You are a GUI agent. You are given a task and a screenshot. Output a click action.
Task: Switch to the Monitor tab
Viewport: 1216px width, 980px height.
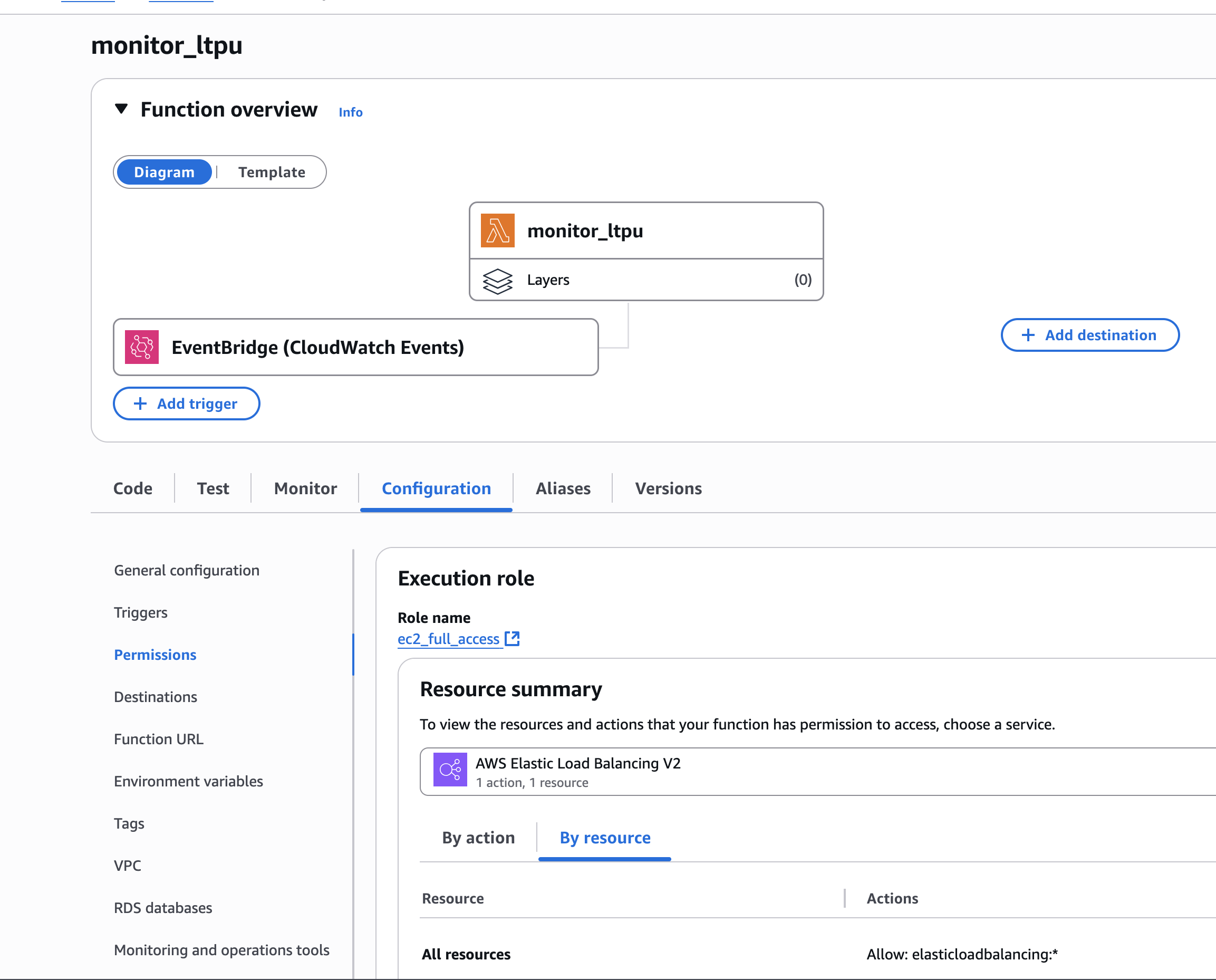pos(305,488)
